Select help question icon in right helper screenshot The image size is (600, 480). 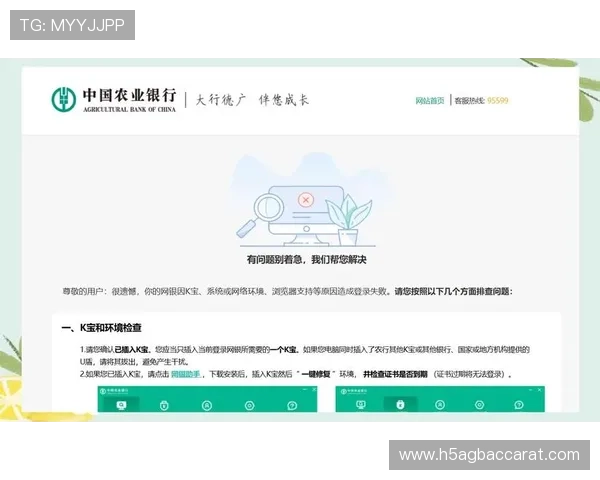(519, 405)
